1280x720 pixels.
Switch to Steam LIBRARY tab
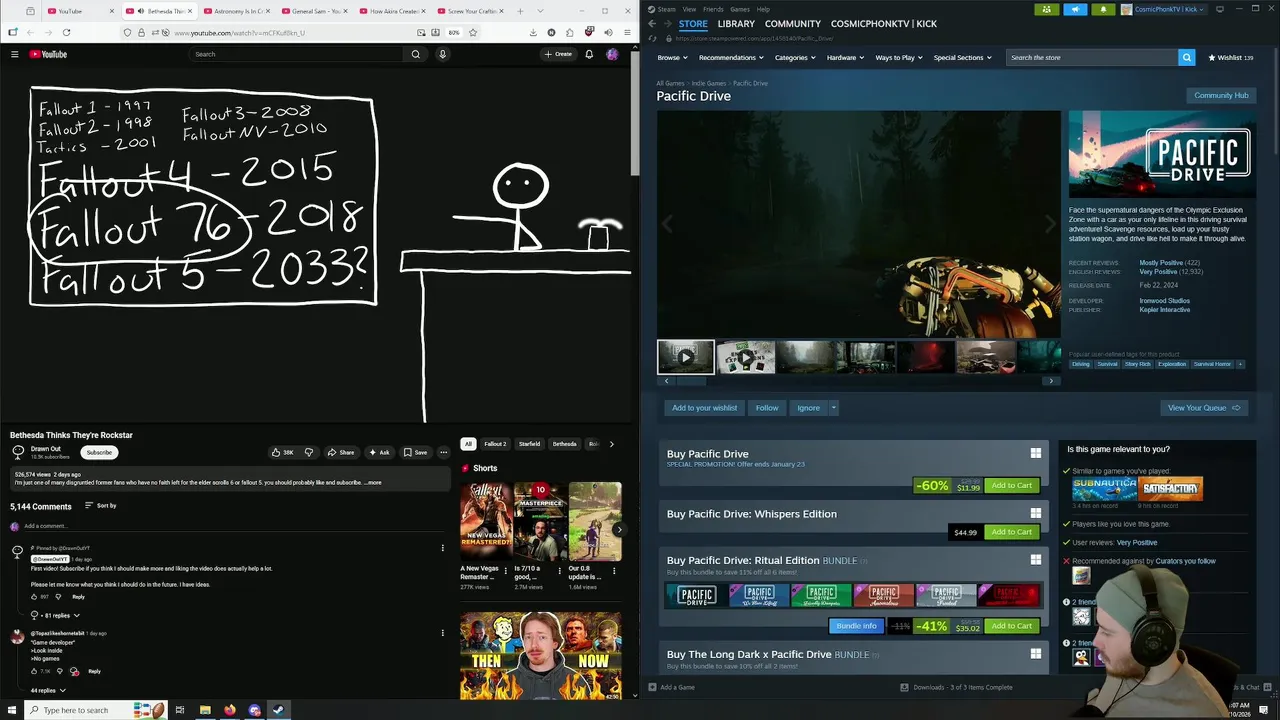[x=736, y=23]
